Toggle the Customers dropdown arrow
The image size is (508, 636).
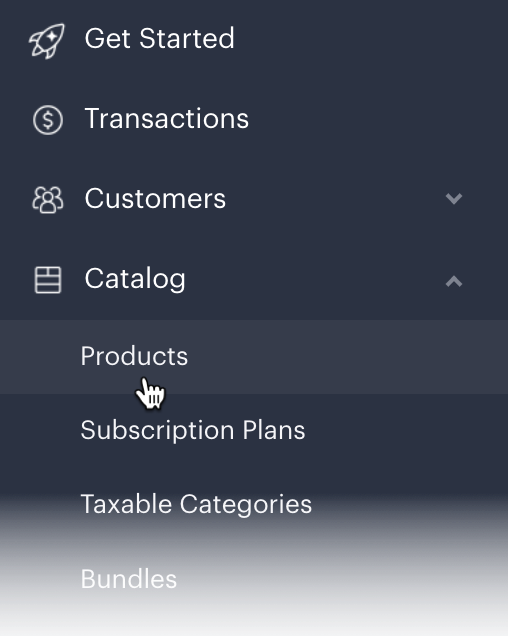point(454,199)
